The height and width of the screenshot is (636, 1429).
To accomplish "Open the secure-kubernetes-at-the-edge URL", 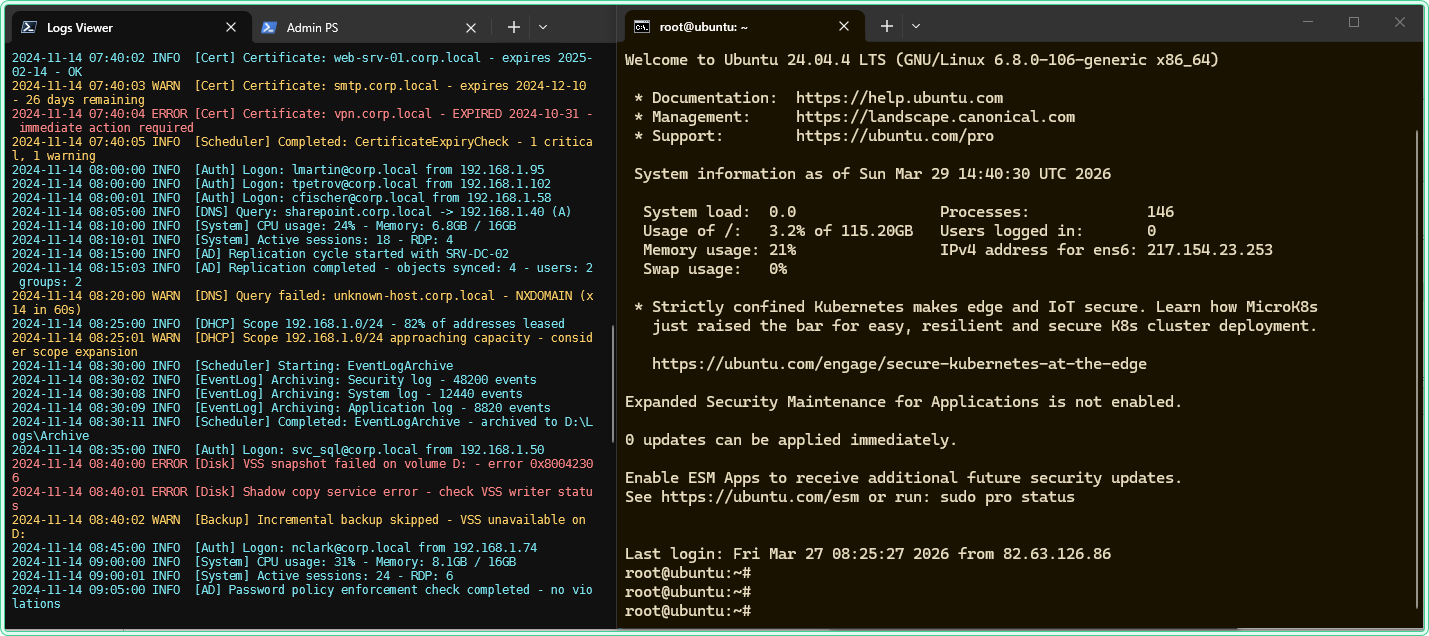I will [x=899, y=364].
